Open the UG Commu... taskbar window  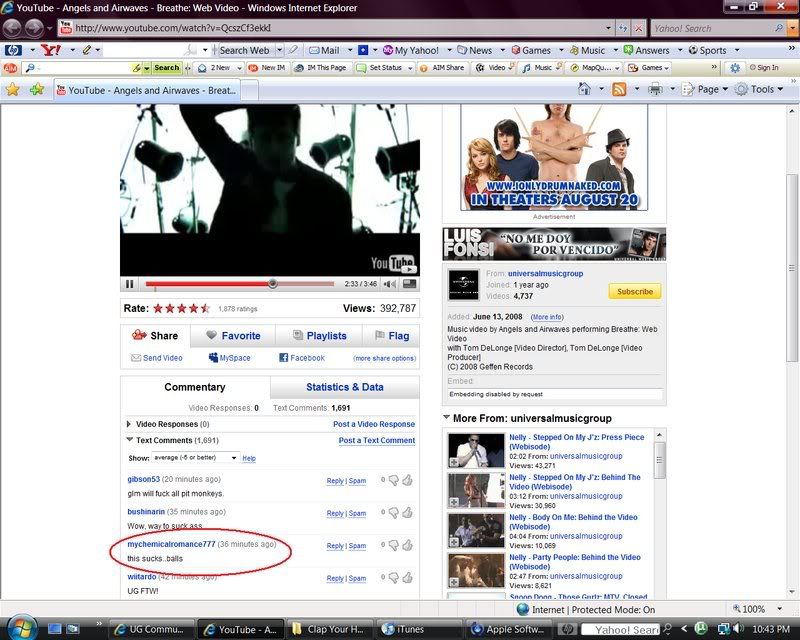pos(151,629)
